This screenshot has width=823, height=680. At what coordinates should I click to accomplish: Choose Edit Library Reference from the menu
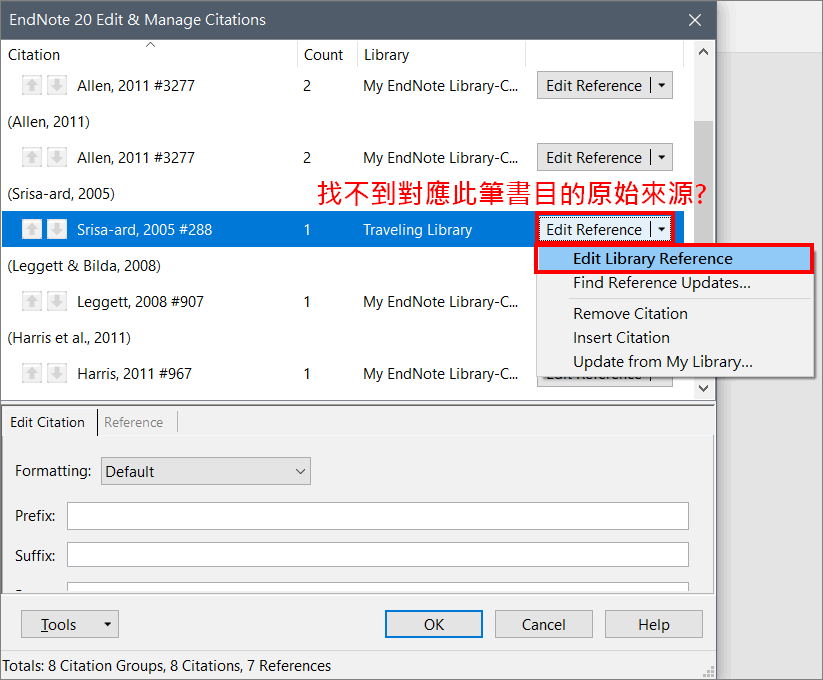[674, 259]
